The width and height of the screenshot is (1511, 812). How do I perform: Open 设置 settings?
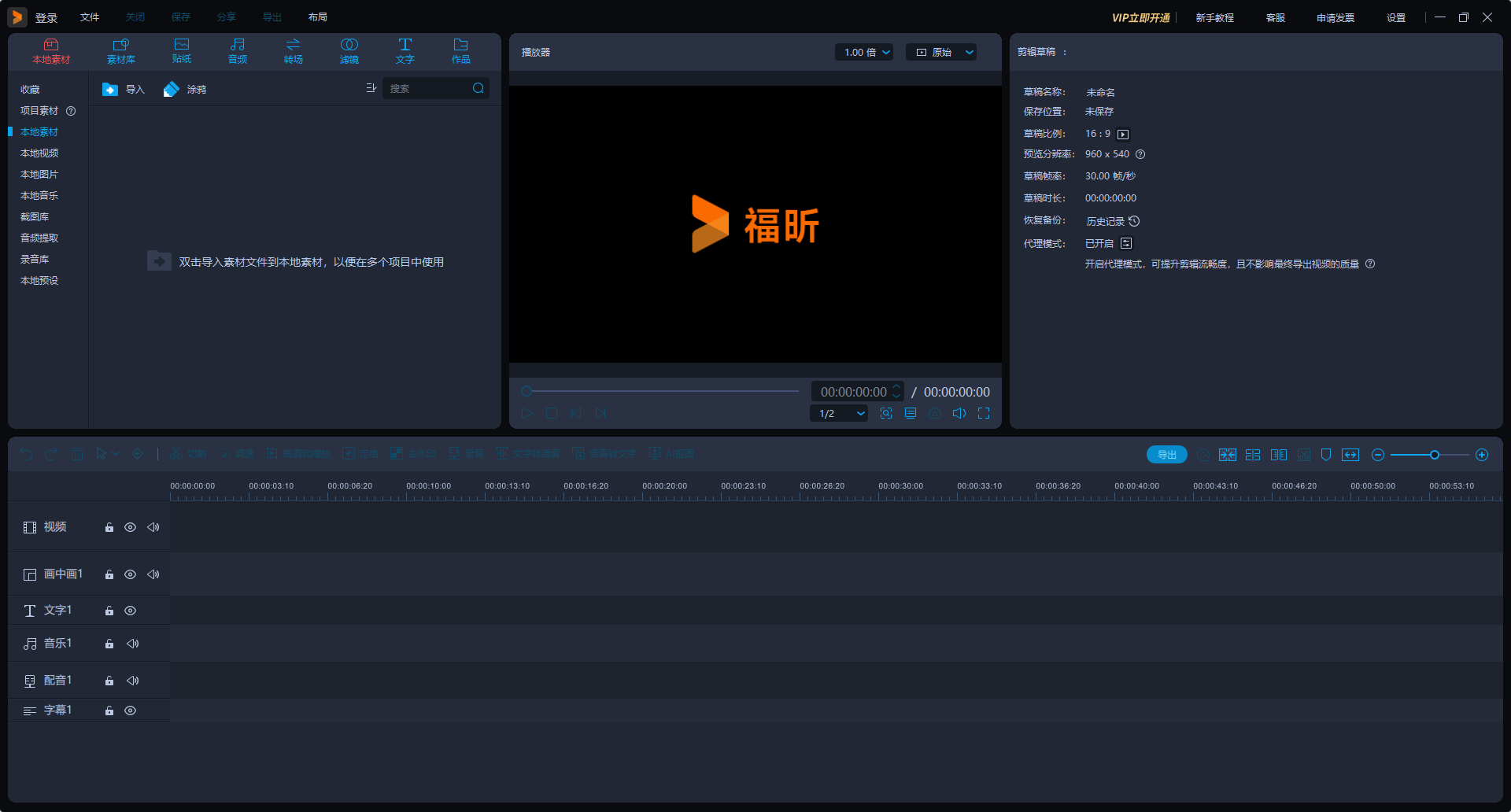point(1396,18)
